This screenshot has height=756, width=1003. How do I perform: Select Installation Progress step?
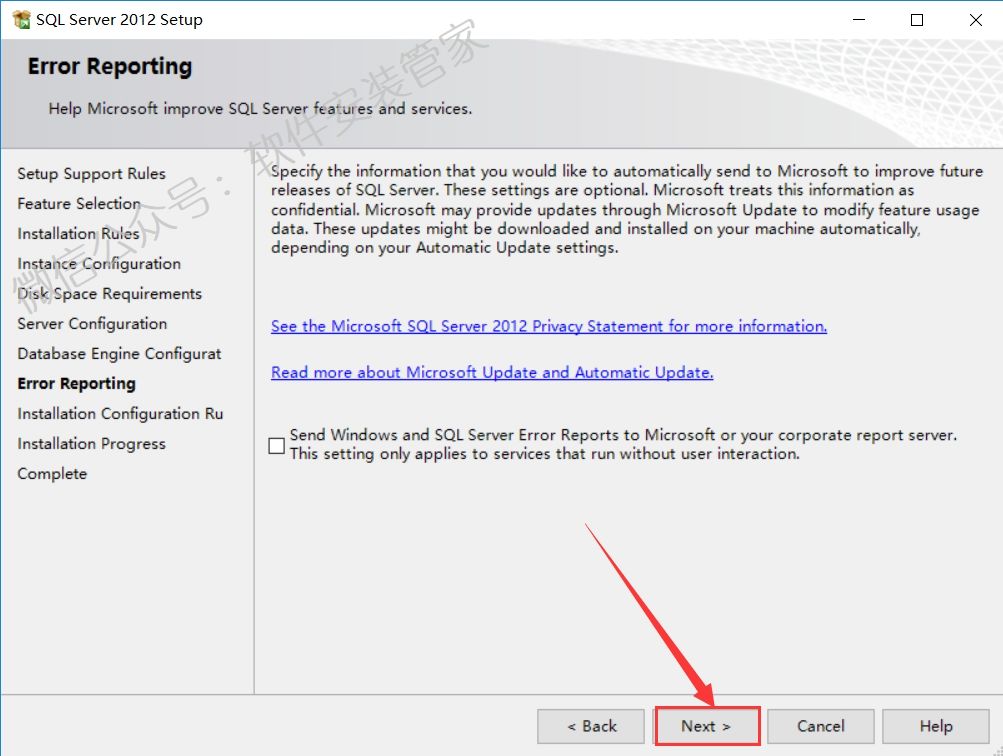[x=91, y=443]
